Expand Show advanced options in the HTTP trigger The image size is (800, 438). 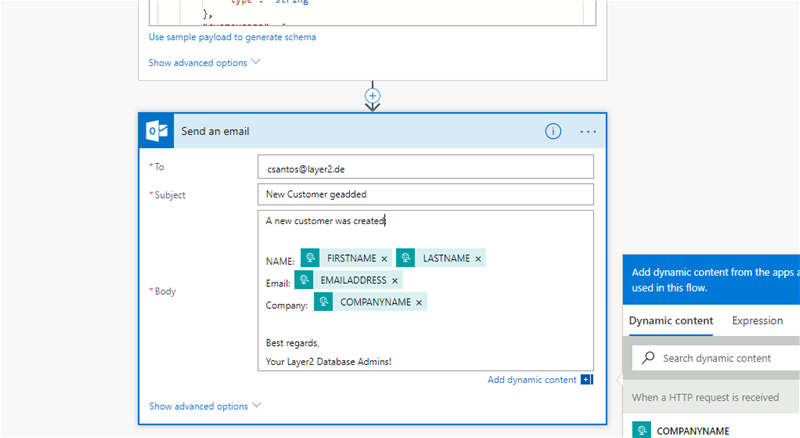coord(204,62)
